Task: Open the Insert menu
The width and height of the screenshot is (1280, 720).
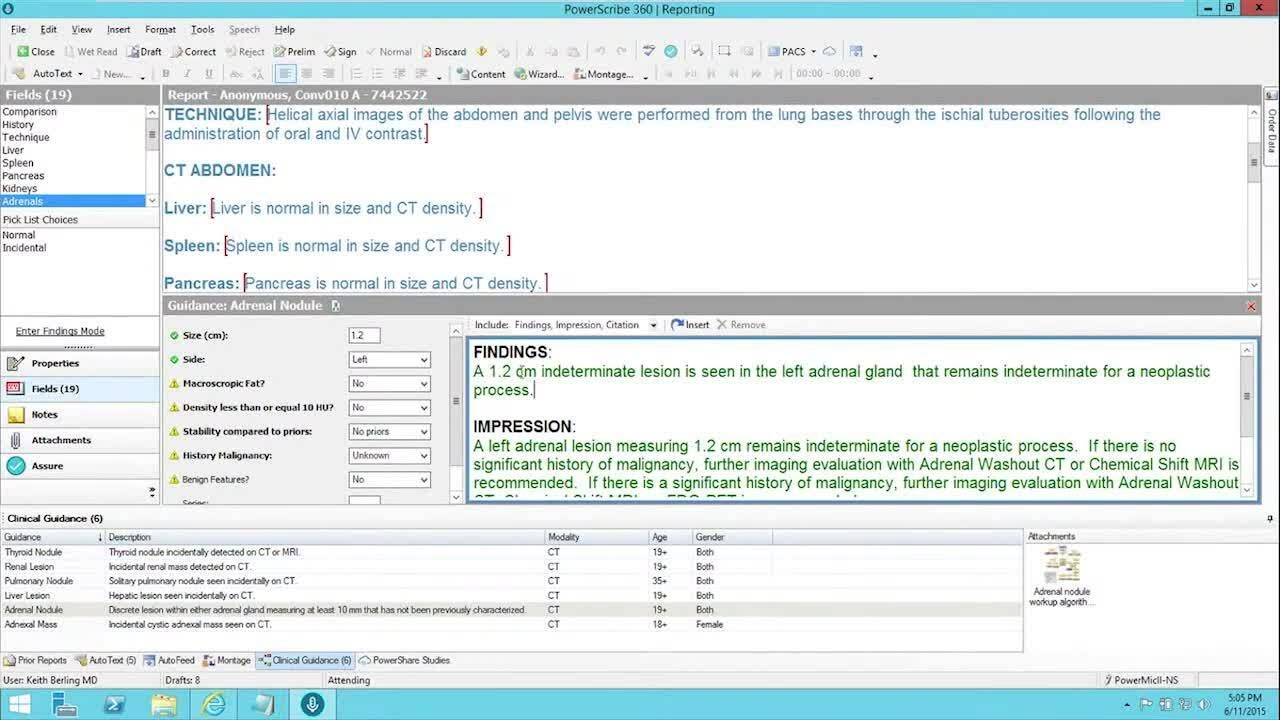Action: click(118, 30)
